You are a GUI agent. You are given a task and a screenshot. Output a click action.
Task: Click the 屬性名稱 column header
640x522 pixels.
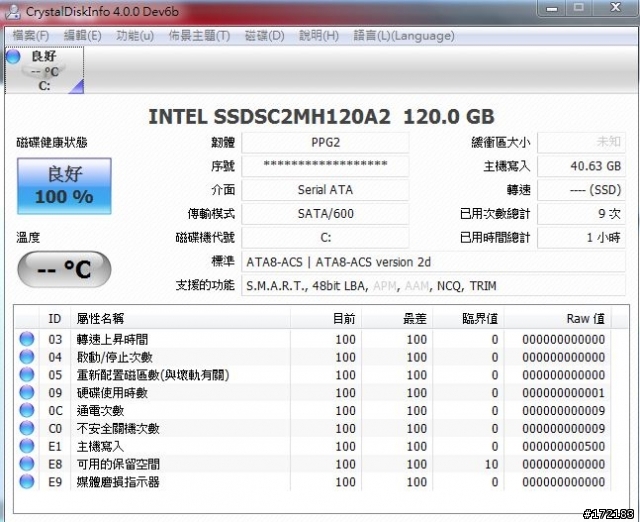pyautogui.click(x=180, y=319)
